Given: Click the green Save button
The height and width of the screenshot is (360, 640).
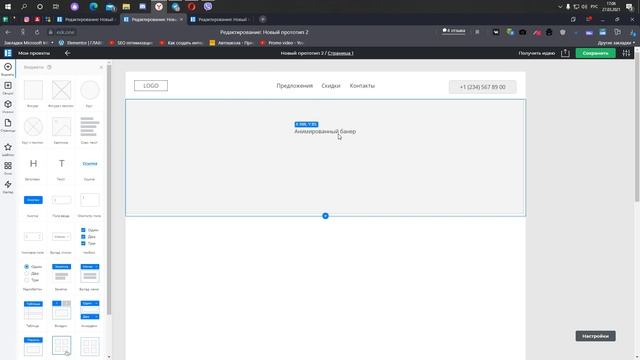Looking at the screenshot, I should coord(596,53).
